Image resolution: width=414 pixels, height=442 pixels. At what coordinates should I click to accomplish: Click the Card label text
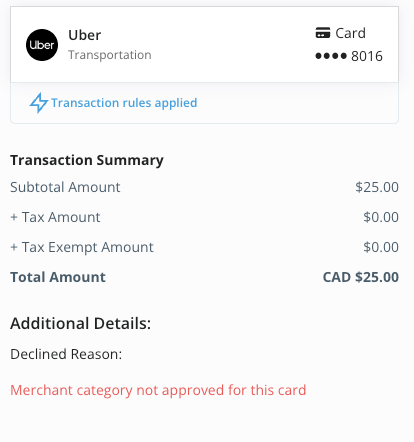point(350,33)
